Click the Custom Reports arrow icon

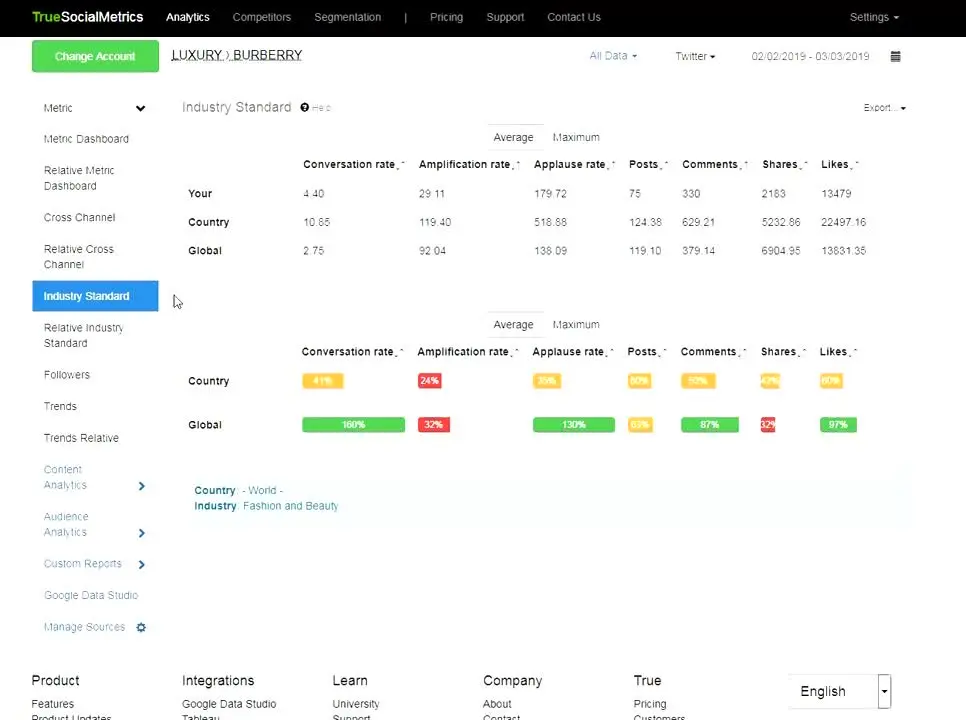coord(141,565)
